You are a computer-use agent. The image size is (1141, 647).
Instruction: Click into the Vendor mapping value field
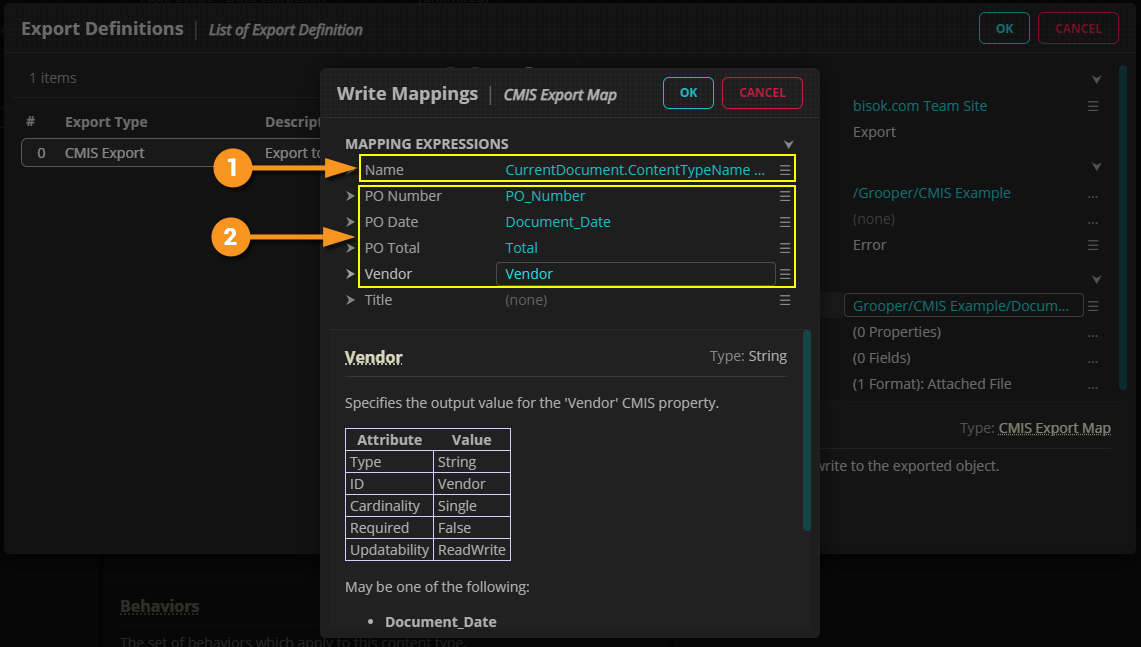pos(635,274)
